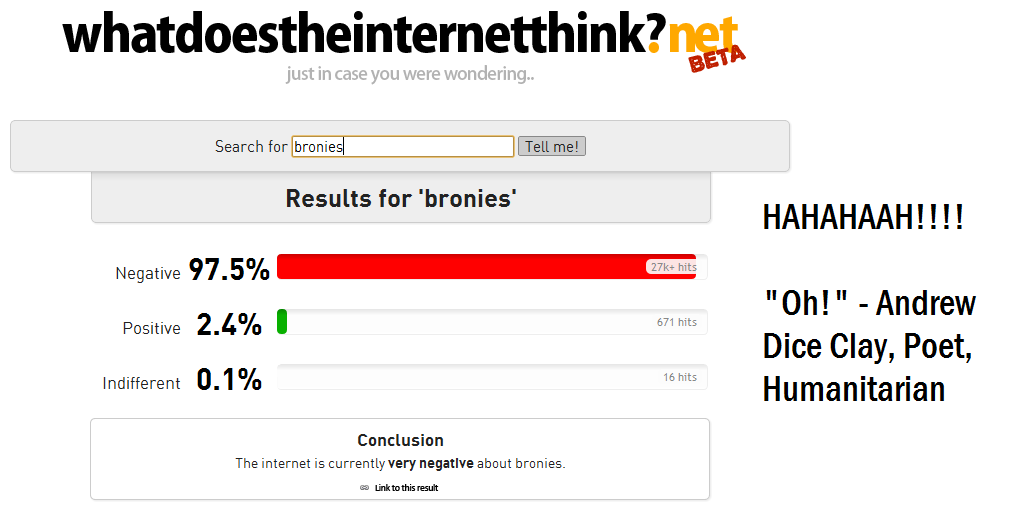The image size is (1029, 512).
Task: Click the 'just in case you were wondering' tagline
Action: point(410,74)
